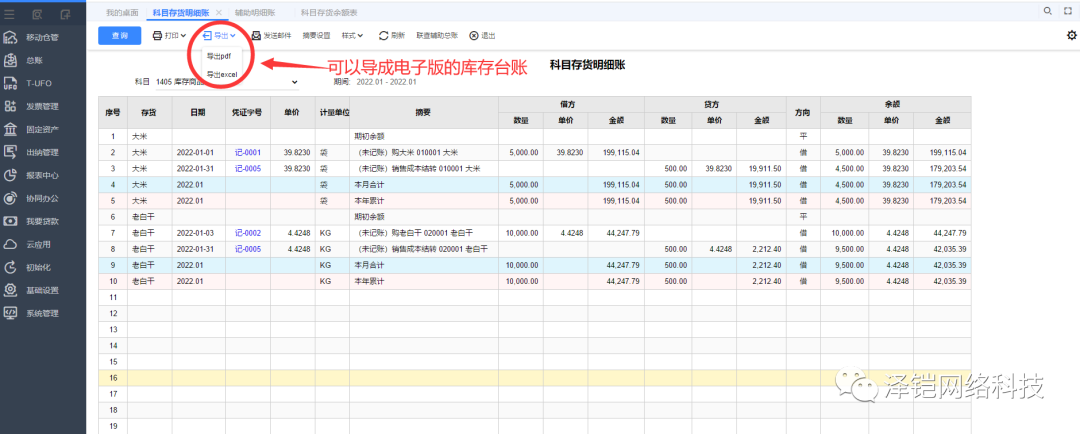1080x434 pixels.
Task: Open 报表中心 from the sidebar
Action: [41, 175]
